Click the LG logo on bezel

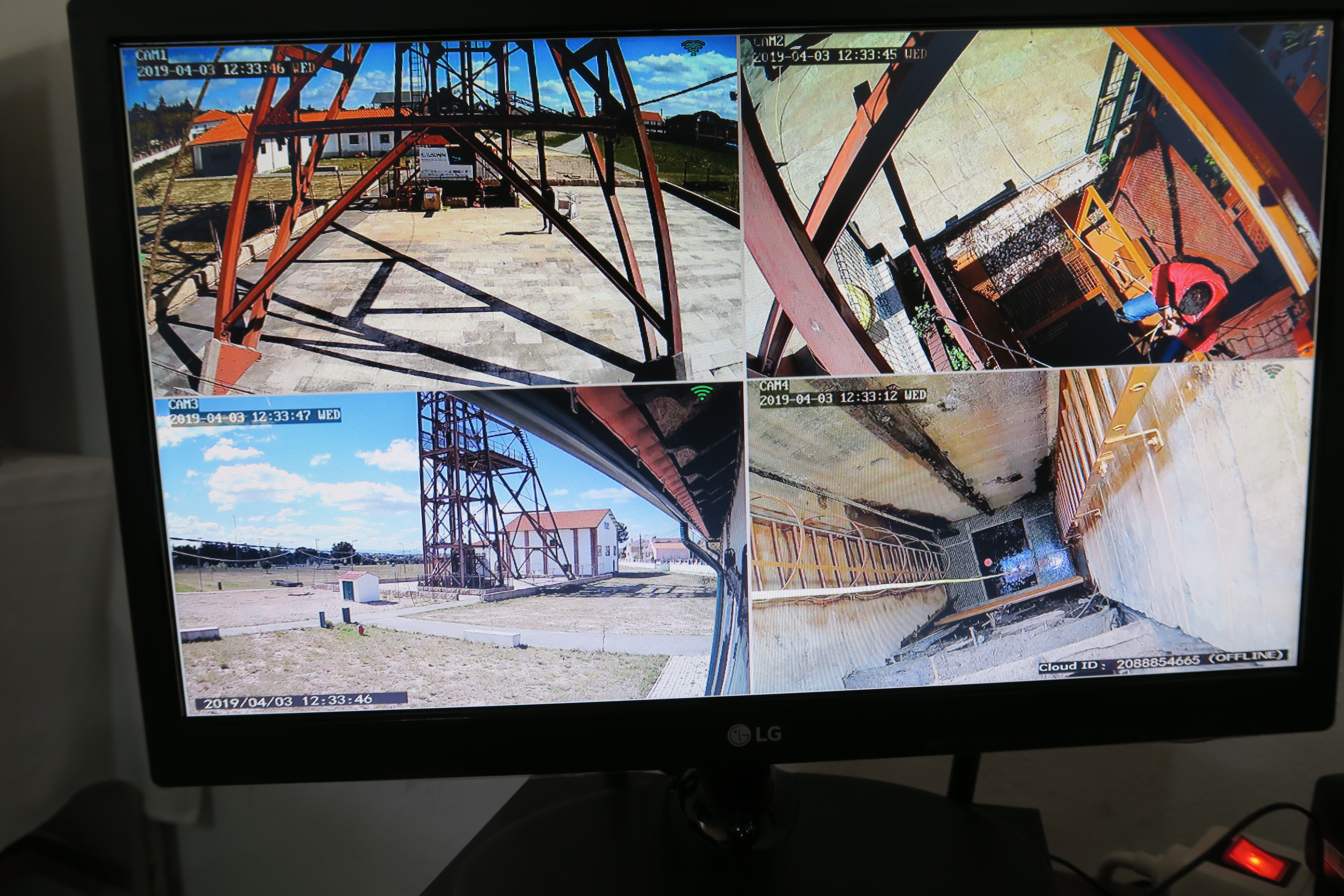(754, 735)
